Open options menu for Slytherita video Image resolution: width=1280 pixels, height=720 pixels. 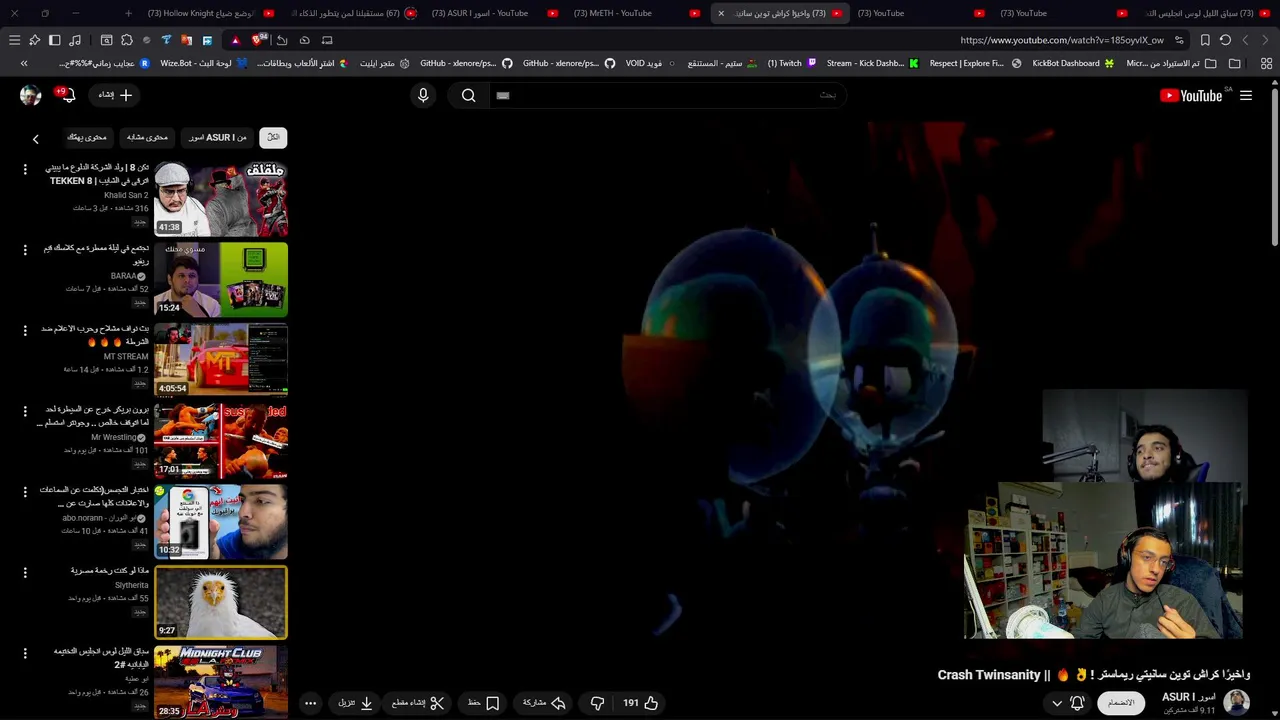click(x=25, y=572)
